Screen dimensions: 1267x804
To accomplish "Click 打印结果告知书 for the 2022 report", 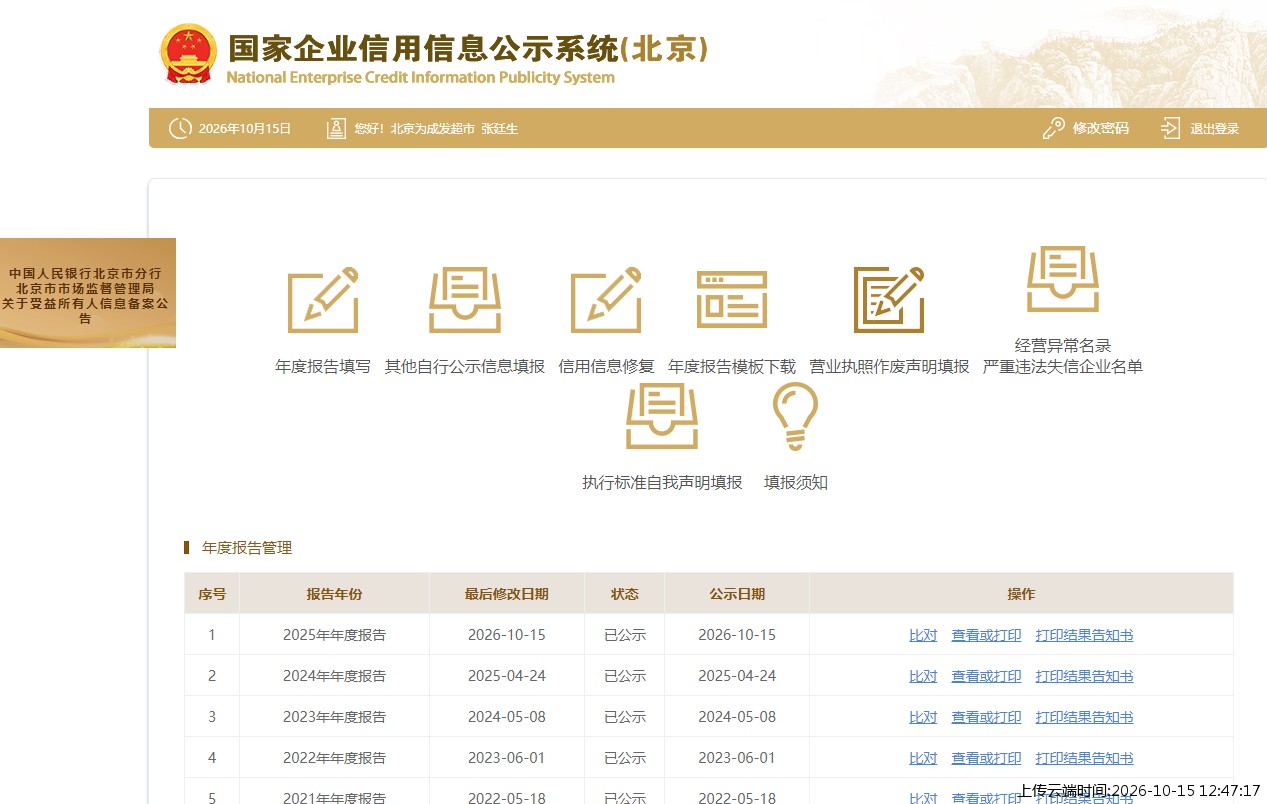I will point(1084,758).
